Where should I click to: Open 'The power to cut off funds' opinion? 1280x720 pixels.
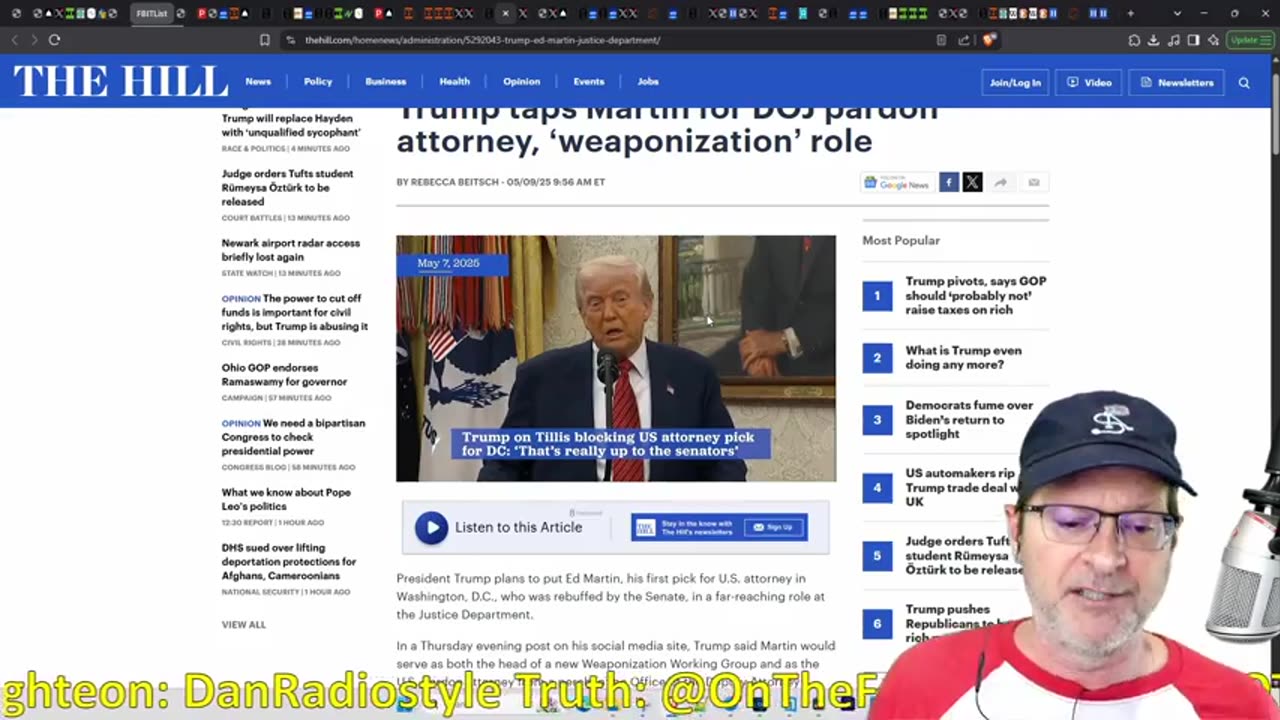click(295, 312)
